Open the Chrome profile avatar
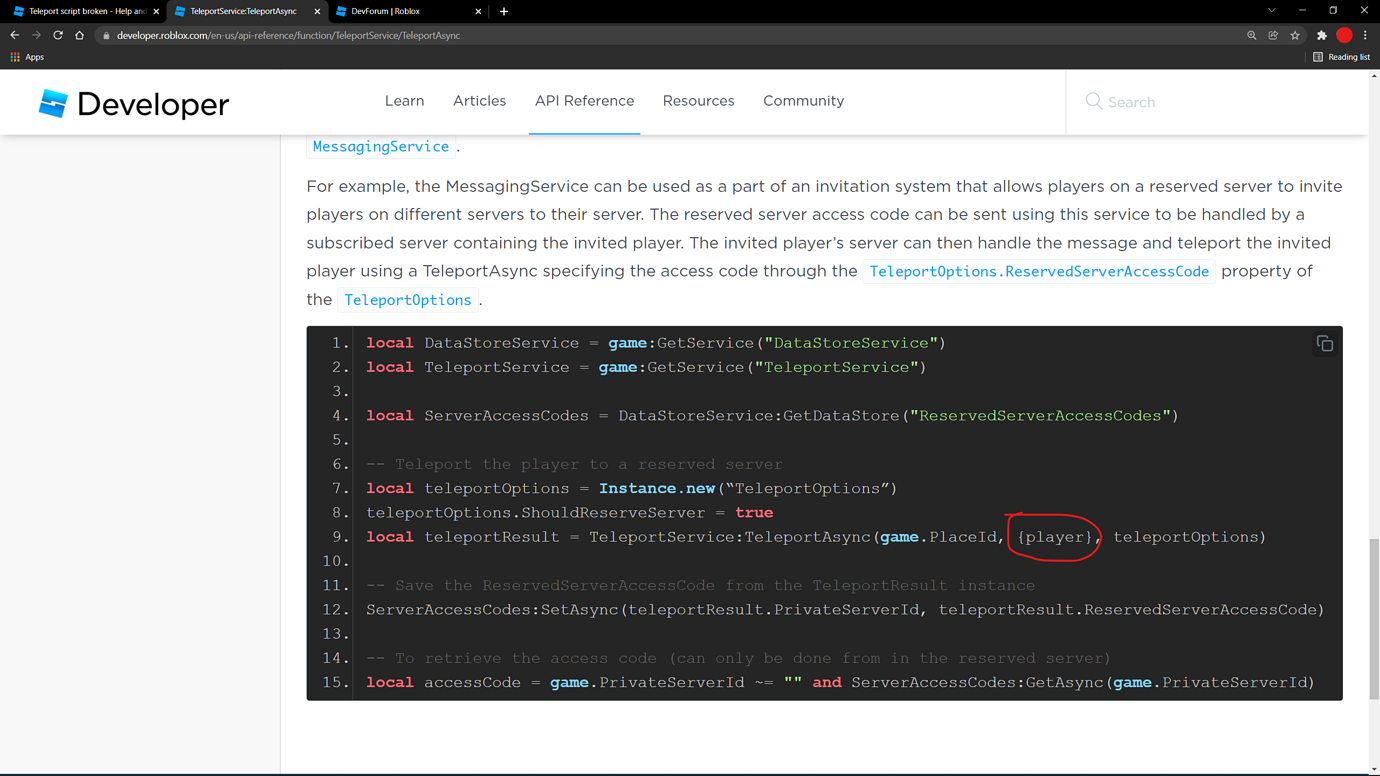 click(x=1343, y=35)
